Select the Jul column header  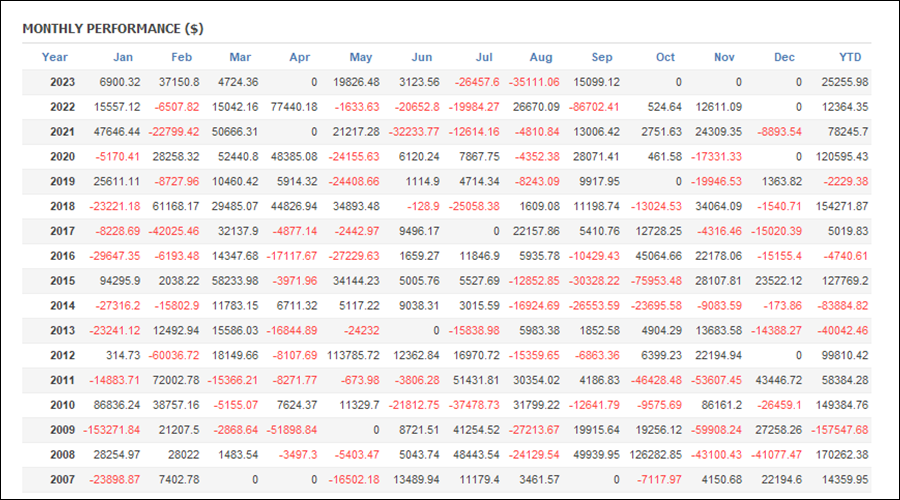click(484, 57)
